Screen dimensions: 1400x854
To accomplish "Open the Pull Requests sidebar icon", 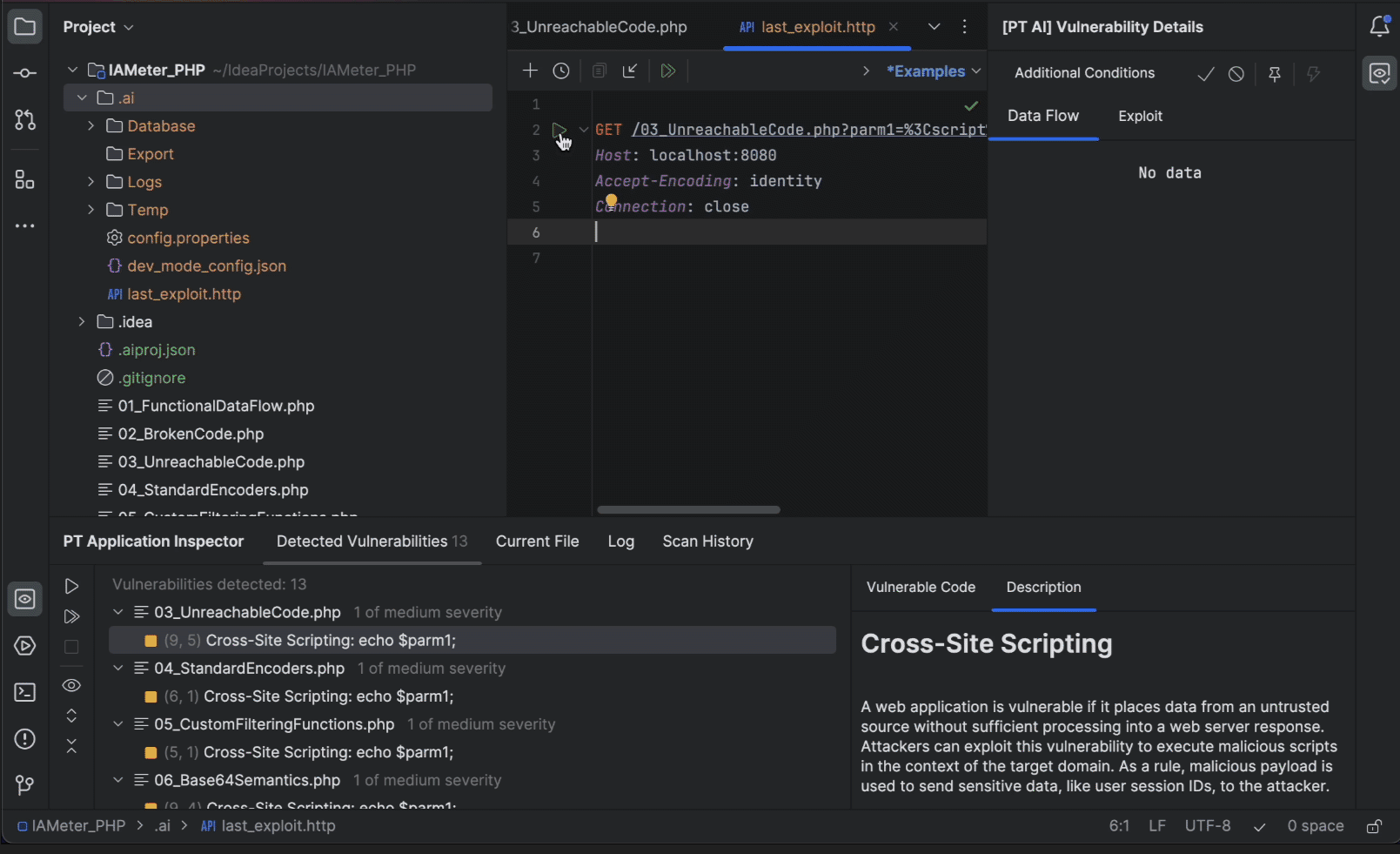I will [x=25, y=120].
